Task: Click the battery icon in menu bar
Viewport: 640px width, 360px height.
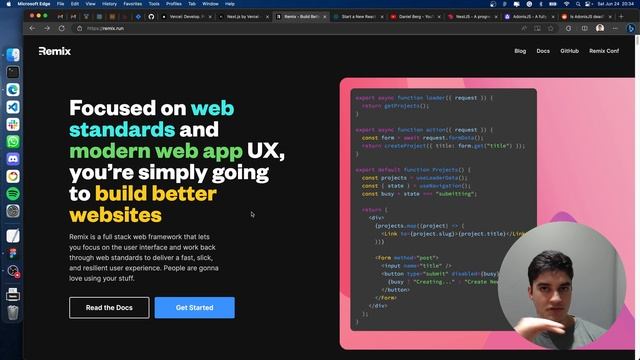Action: 553,4
